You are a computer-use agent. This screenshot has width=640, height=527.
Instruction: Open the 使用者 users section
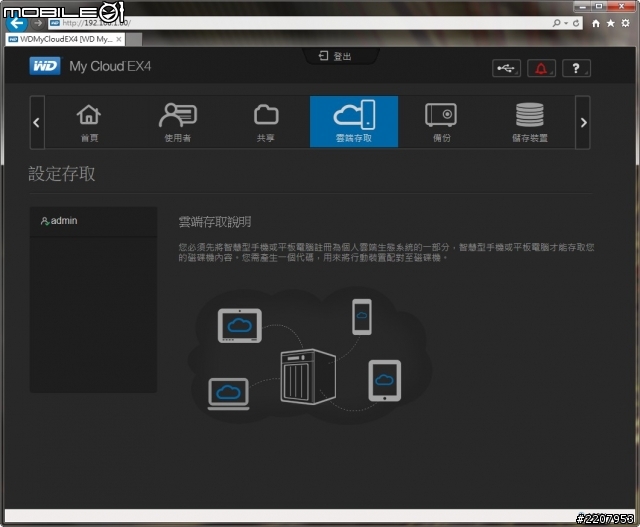[x=178, y=122]
